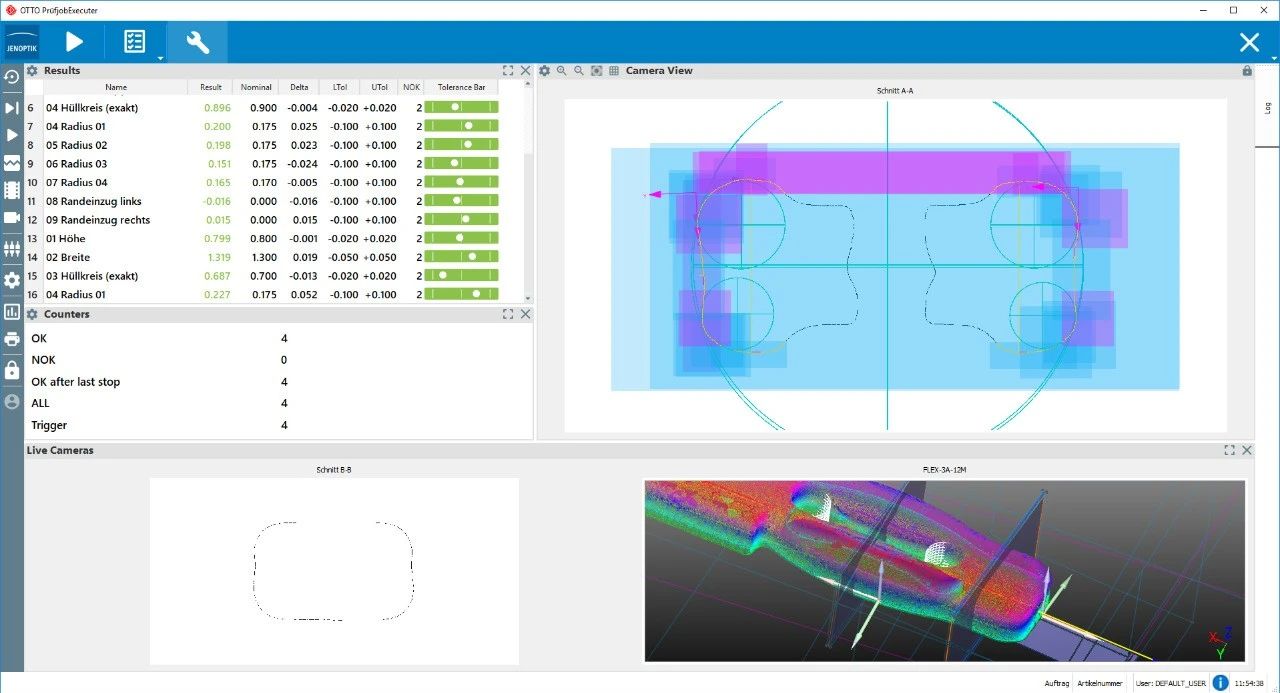This screenshot has width=1280, height=693.
Task: Click the step-forward icon in left sidebar
Action: click(x=12, y=108)
